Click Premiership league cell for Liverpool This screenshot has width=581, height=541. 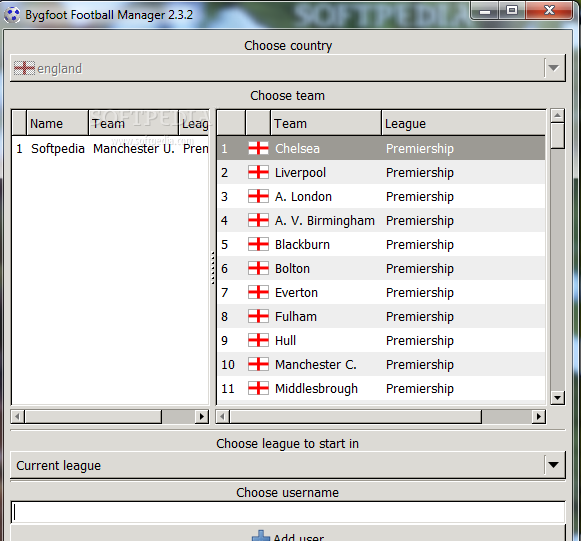419,172
